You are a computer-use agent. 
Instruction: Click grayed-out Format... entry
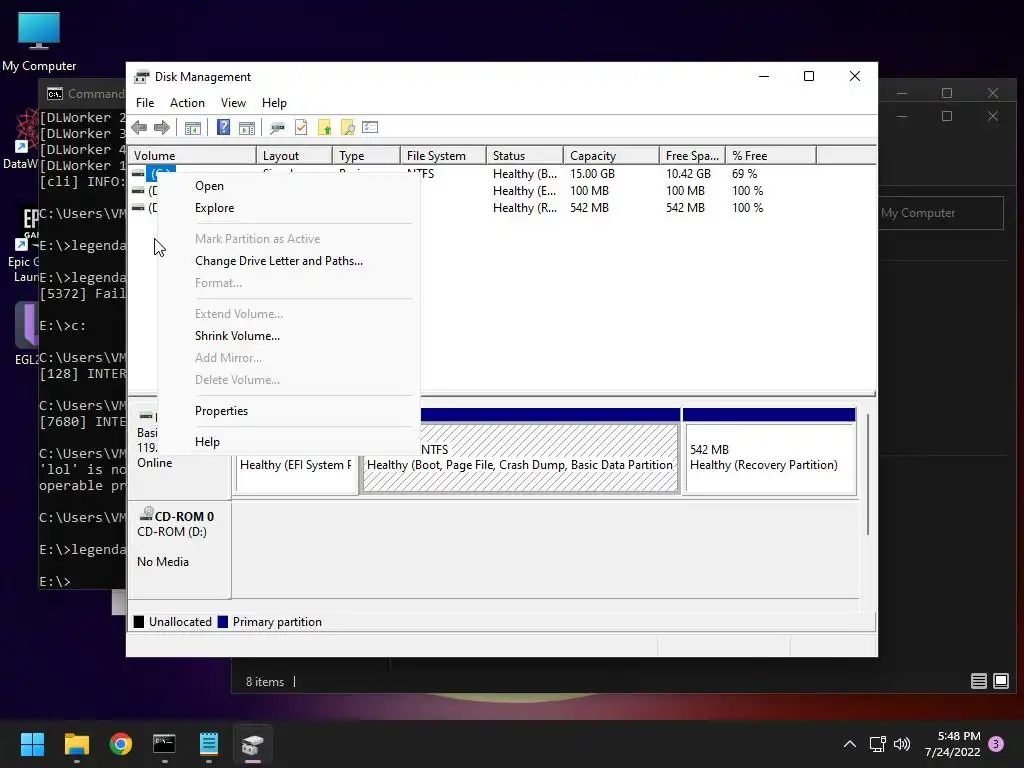coord(288,283)
